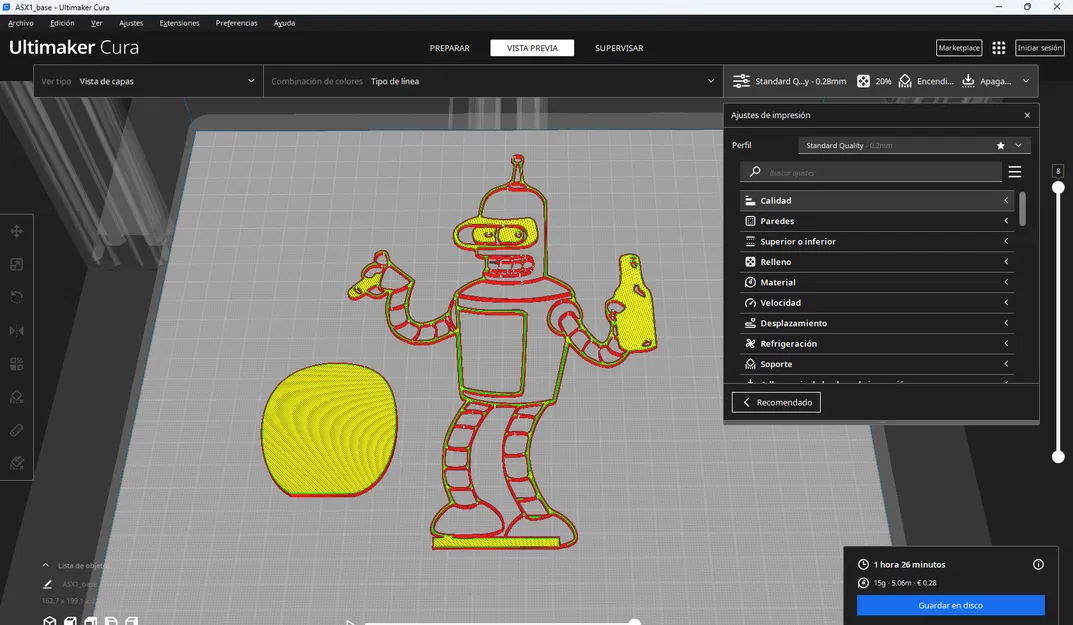Select the Move tool
The height and width of the screenshot is (625, 1073).
point(16,230)
